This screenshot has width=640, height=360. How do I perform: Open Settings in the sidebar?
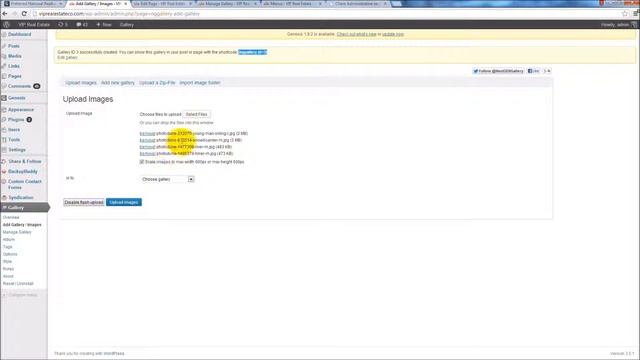click(x=17, y=150)
